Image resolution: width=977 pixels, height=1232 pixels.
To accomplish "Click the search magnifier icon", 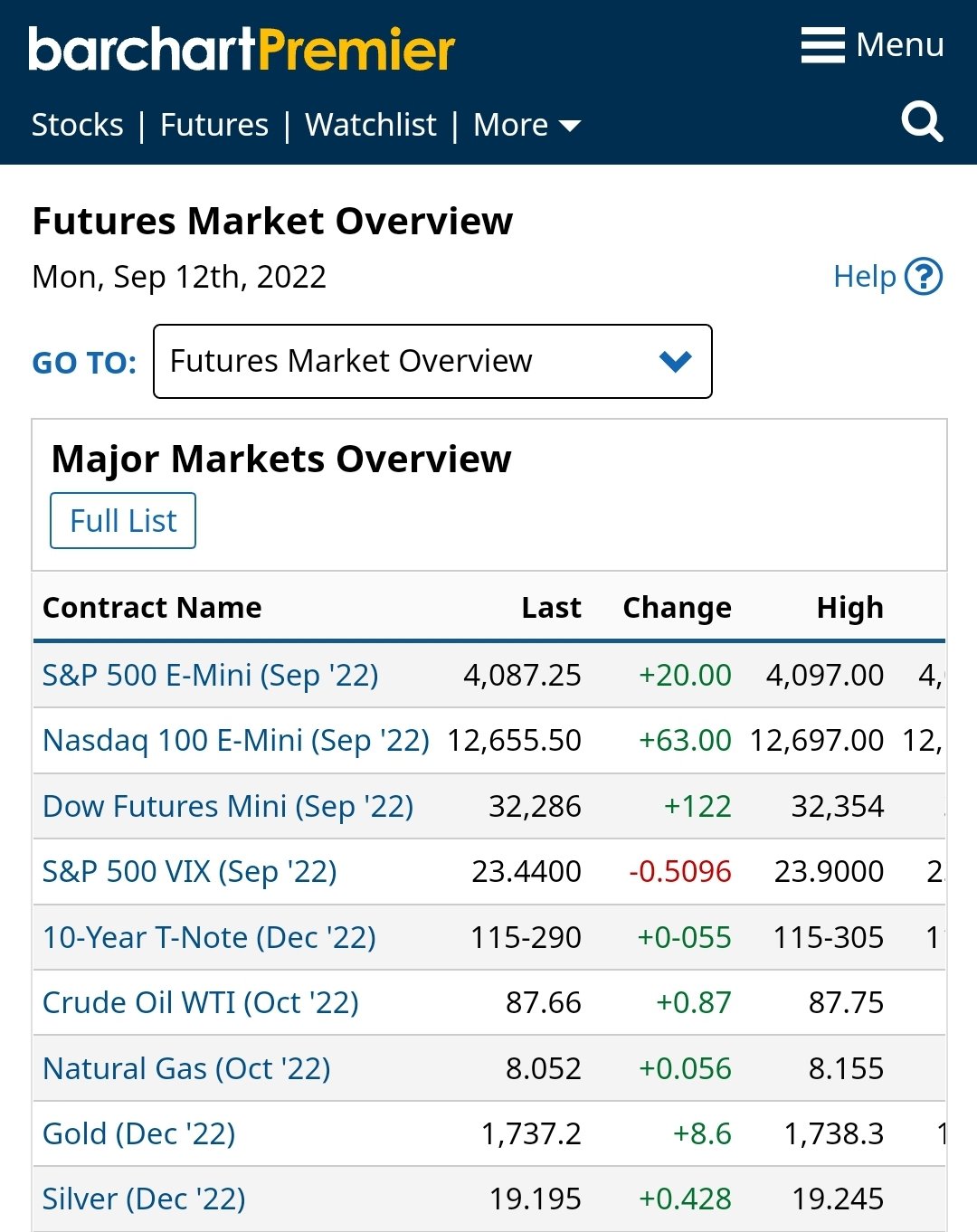I will [x=922, y=121].
